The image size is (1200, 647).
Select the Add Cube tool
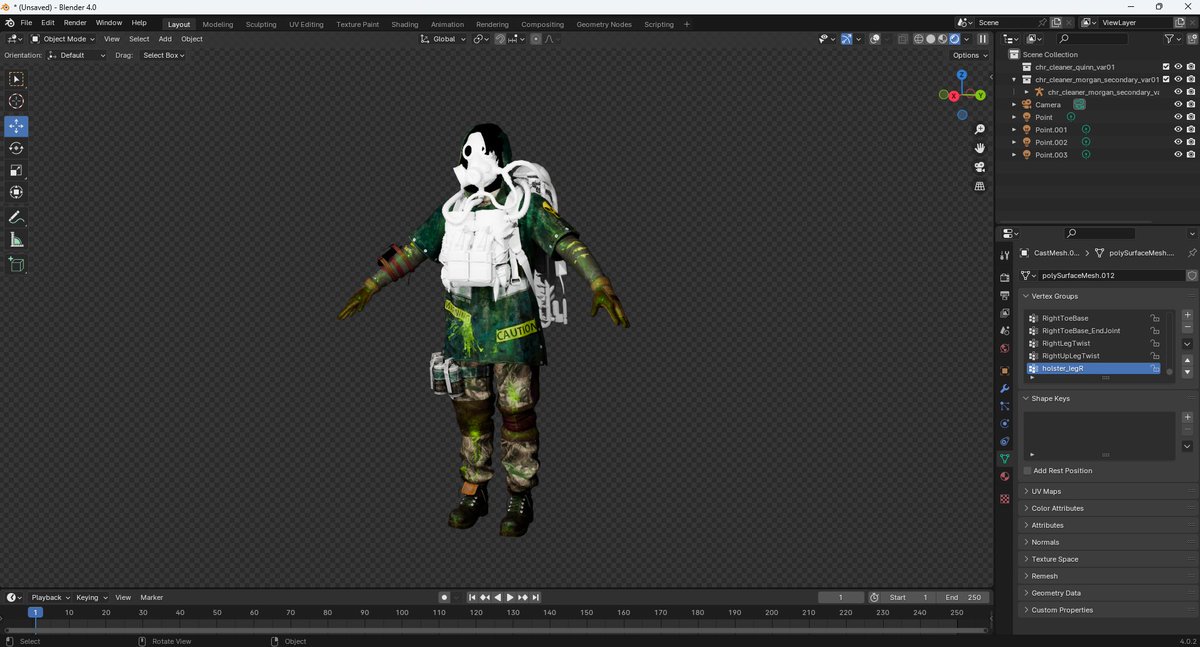[16, 264]
